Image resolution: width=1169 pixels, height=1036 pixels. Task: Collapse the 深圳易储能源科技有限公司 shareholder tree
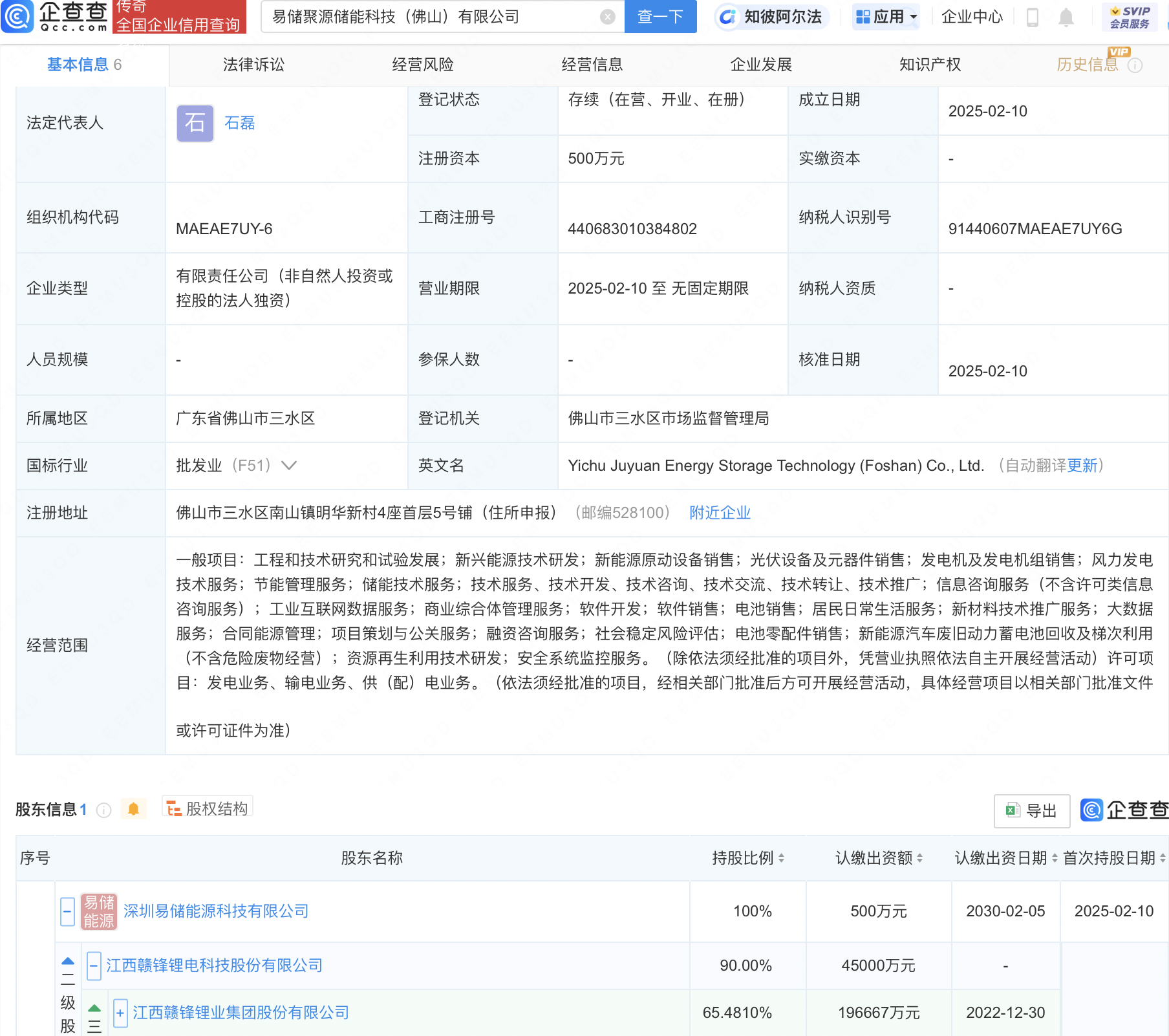[x=67, y=911]
